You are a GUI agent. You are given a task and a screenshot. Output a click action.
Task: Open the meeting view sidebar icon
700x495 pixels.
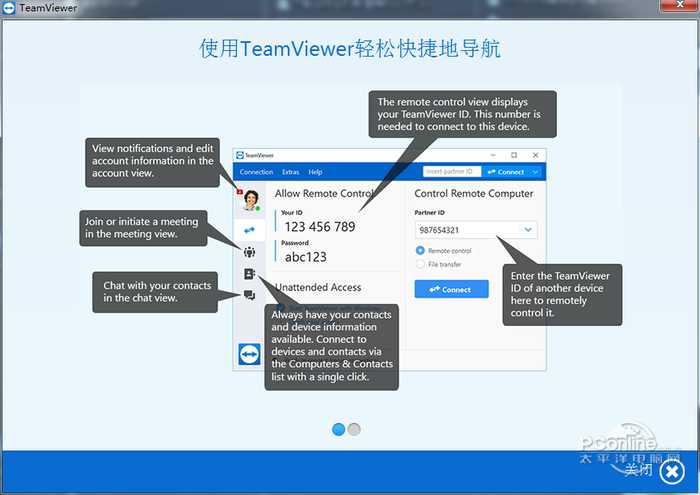(250, 252)
